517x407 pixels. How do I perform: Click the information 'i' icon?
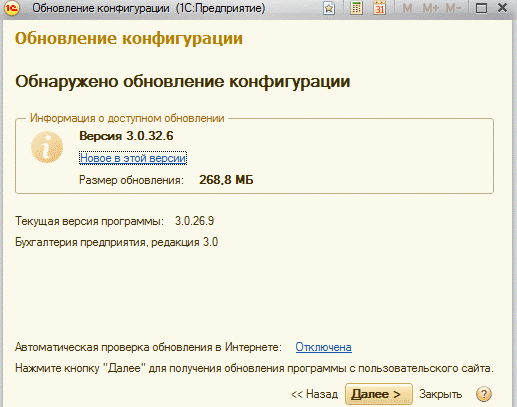click(47, 147)
